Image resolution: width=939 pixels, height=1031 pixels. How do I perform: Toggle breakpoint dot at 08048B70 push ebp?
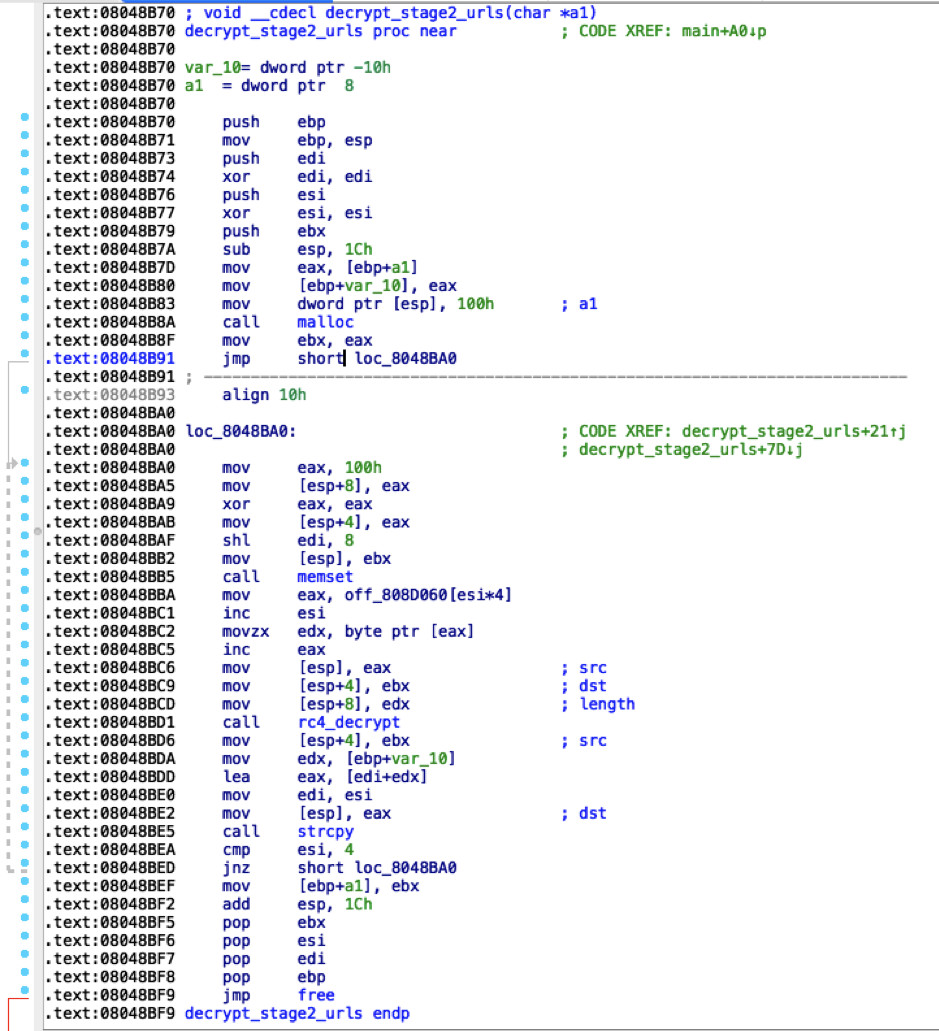pyautogui.click(x=25, y=118)
